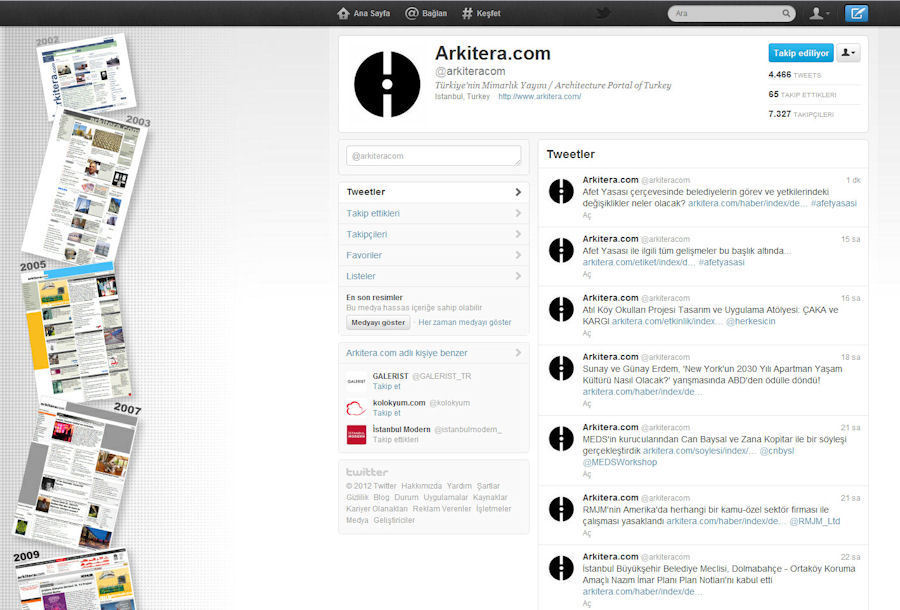Click the search magnifier icon

tap(786, 13)
